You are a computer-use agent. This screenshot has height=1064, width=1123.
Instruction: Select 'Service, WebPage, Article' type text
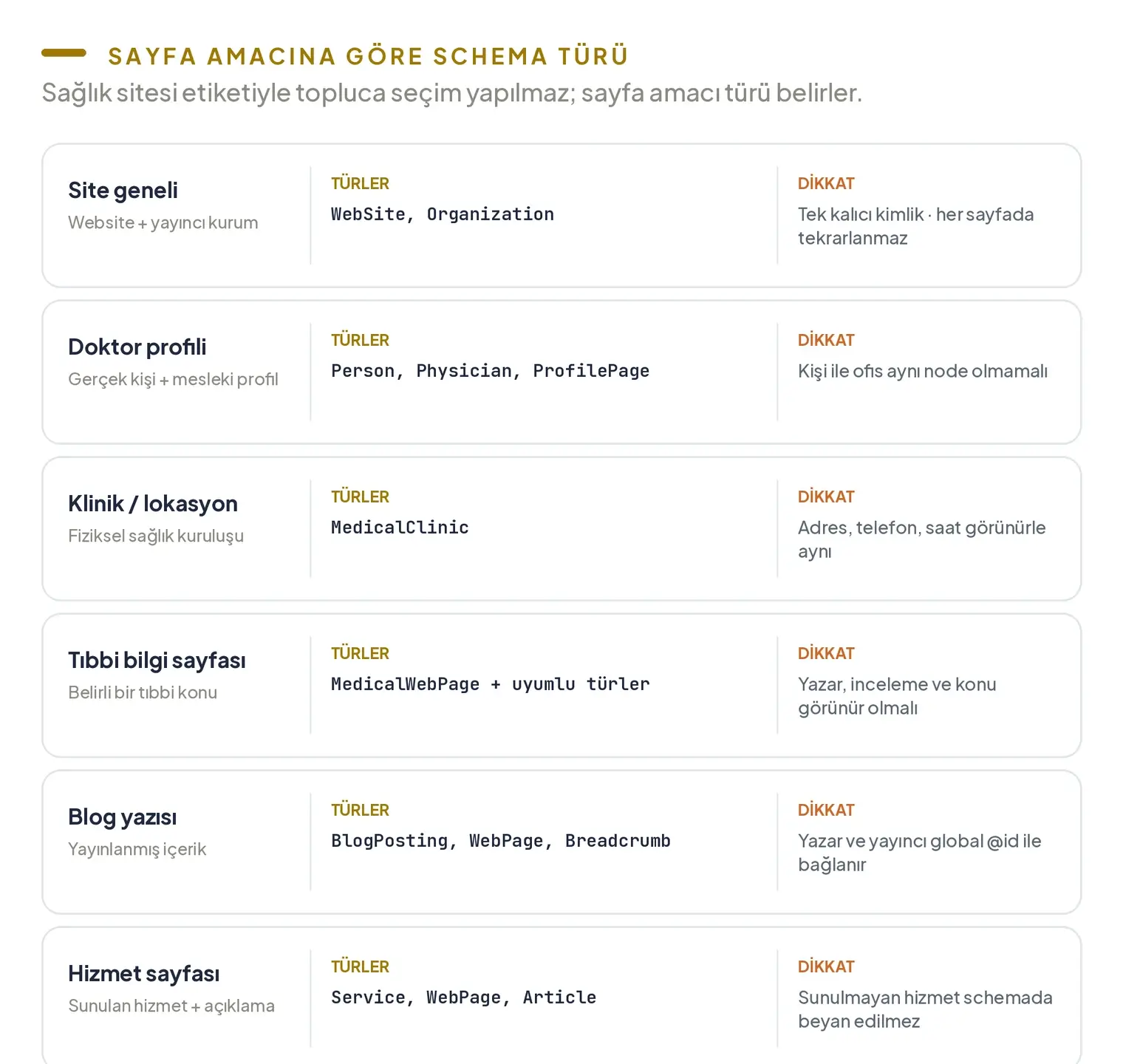(463, 997)
